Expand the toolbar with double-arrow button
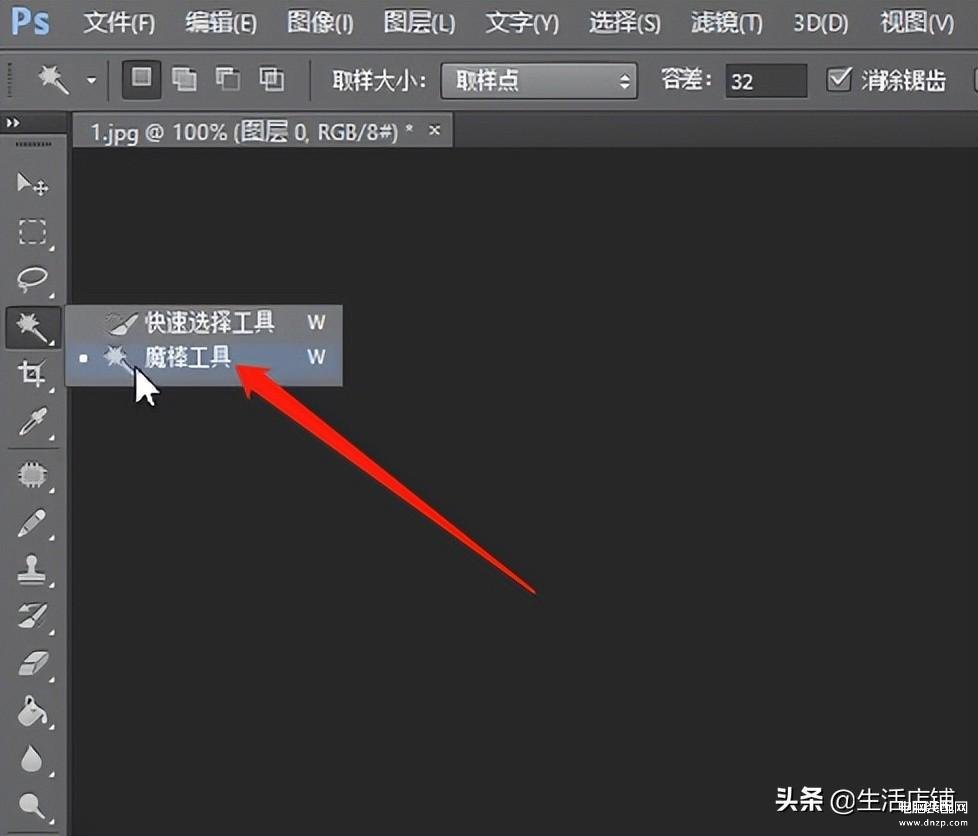Image resolution: width=978 pixels, height=836 pixels. [x=12, y=123]
